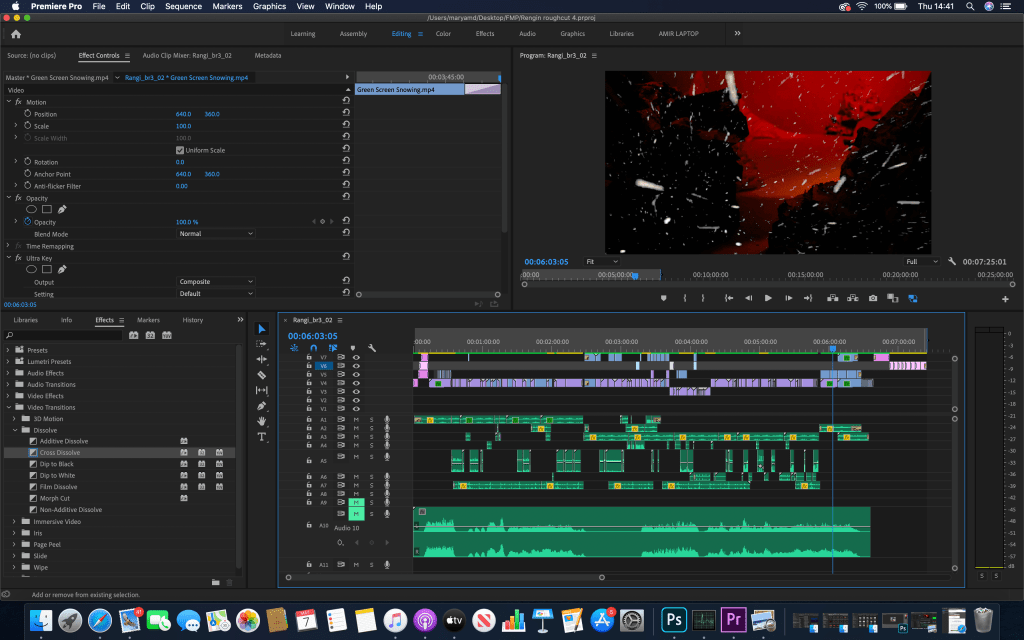Open the Blend Mode dropdown
The image size is (1024, 640).
click(216, 234)
